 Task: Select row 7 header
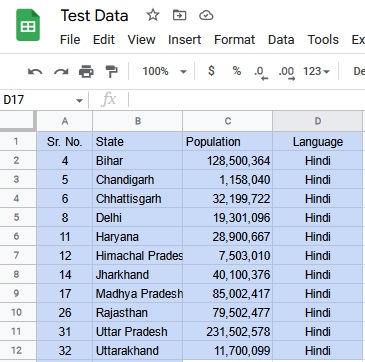[16, 256]
